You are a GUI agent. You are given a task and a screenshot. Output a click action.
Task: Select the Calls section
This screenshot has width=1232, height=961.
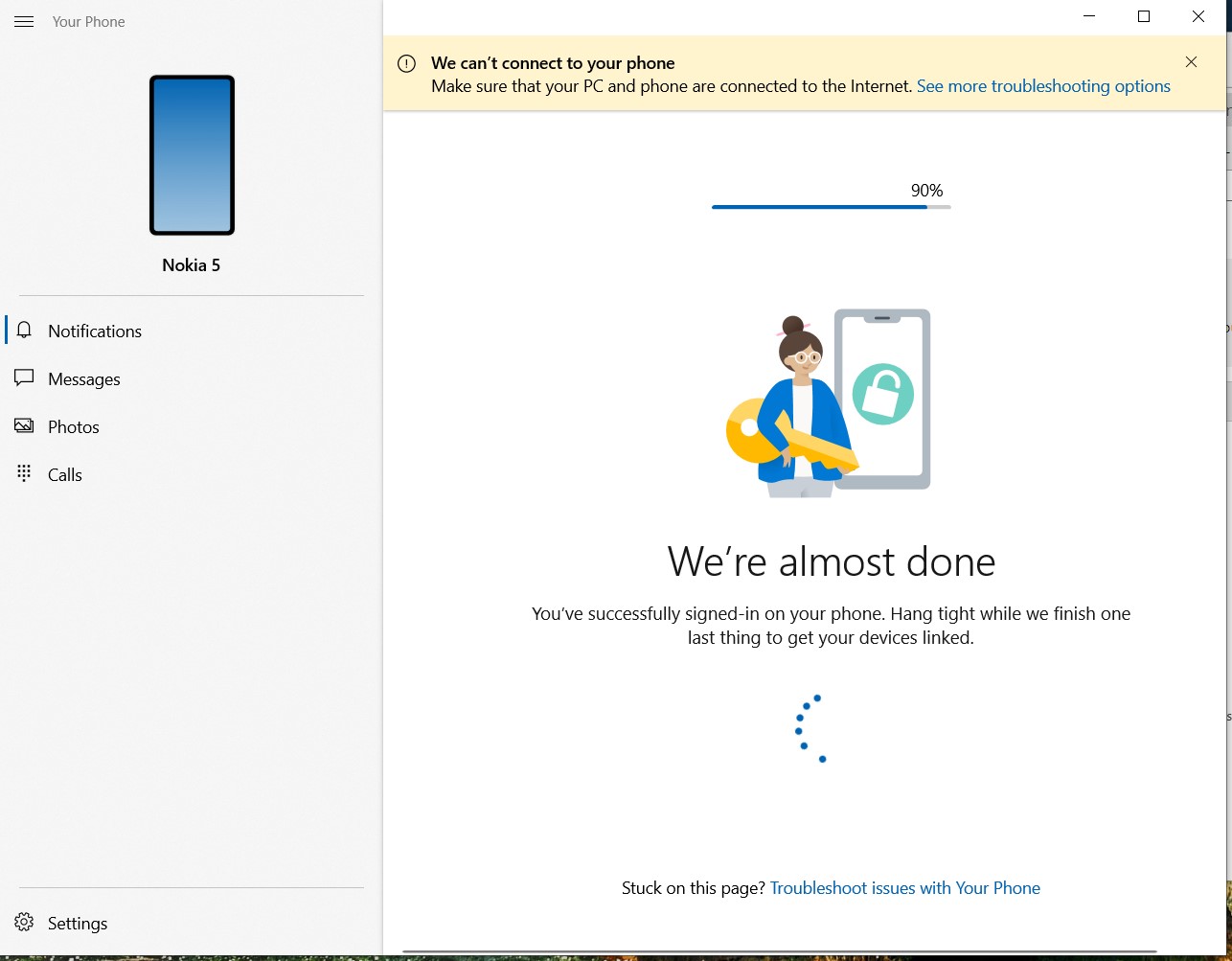tap(192, 474)
